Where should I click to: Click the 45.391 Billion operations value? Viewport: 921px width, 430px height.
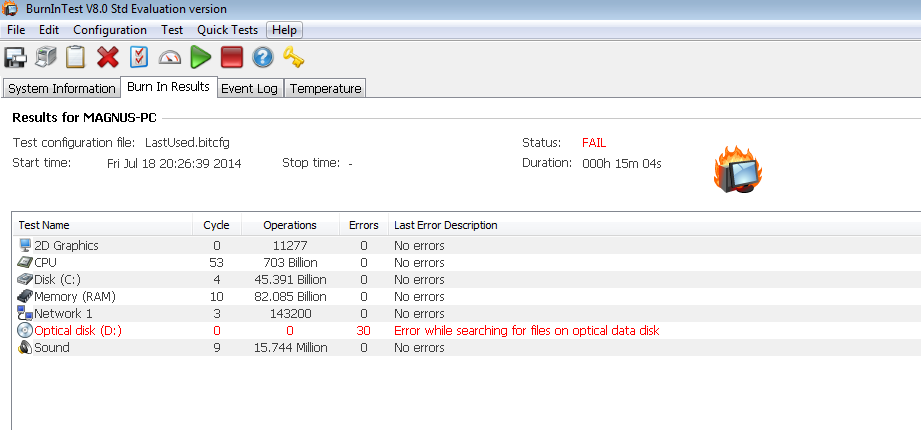pyautogui.click(x=290, y=280)
